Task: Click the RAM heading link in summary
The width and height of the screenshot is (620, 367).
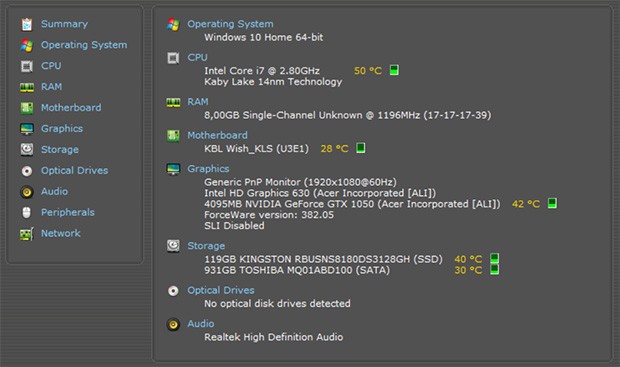Action: 198,102
